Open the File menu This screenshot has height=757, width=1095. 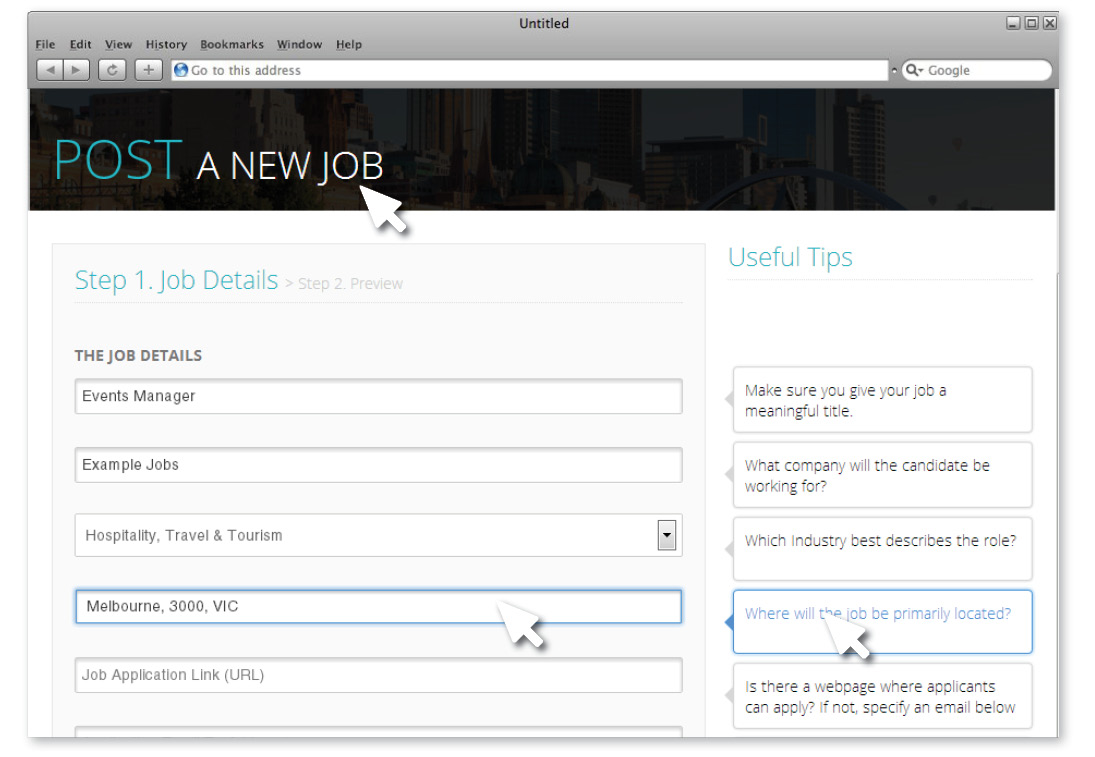coord(45,44)
